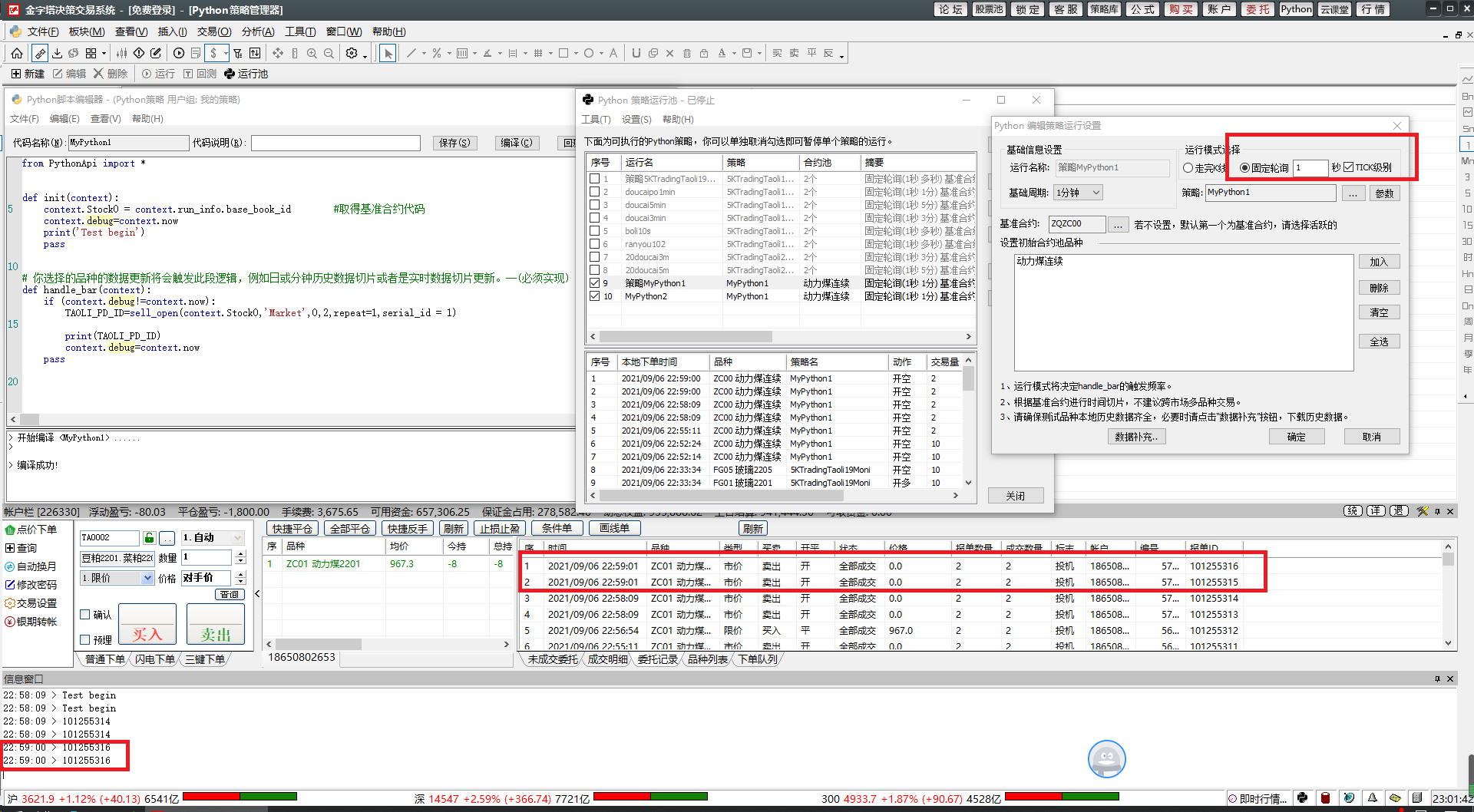Click the four-square window layout icon
This screenshot has height=812, width=1474.
pos(91,53)
